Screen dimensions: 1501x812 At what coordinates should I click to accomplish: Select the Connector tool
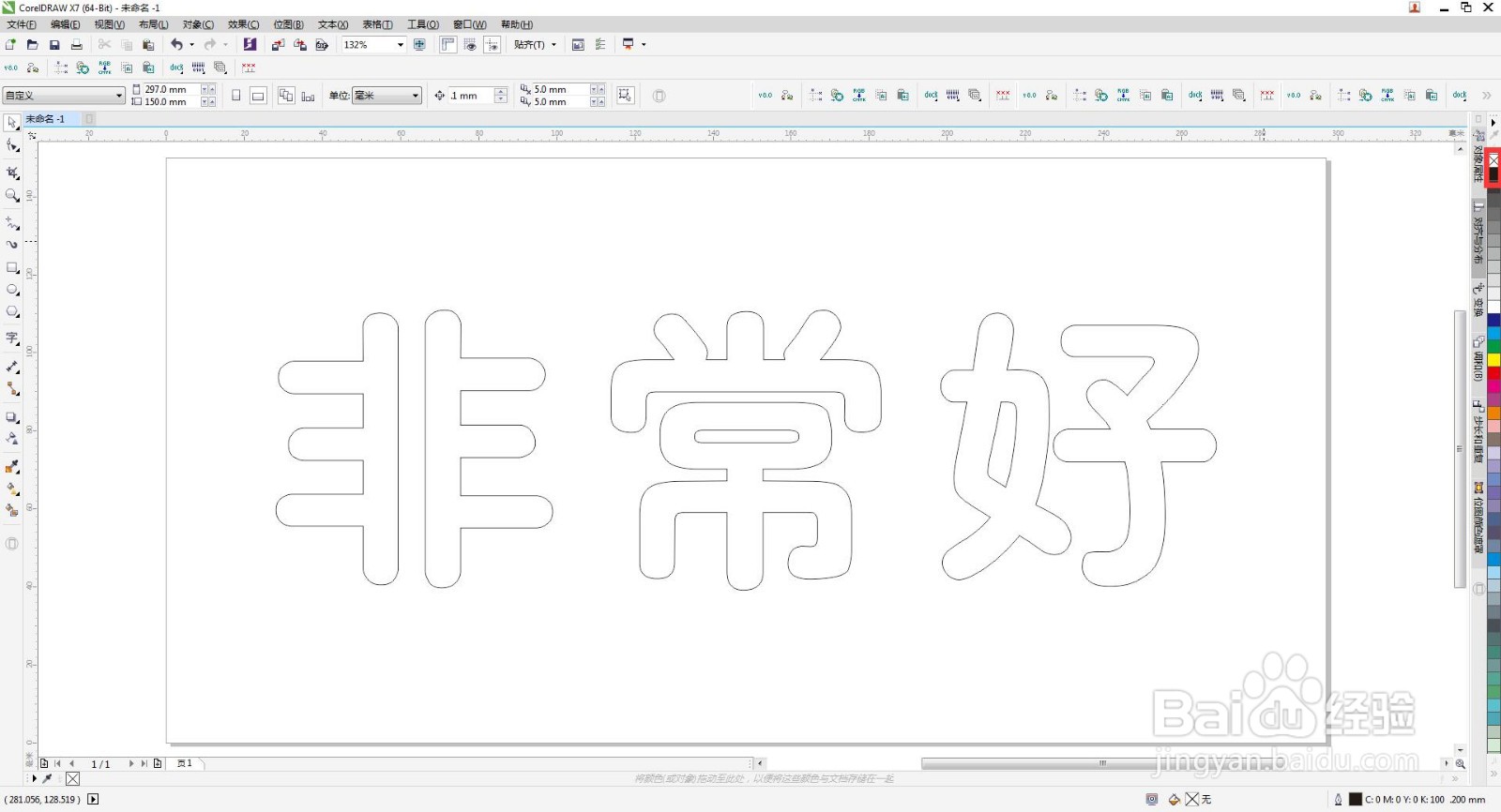[x=12, y=388]
